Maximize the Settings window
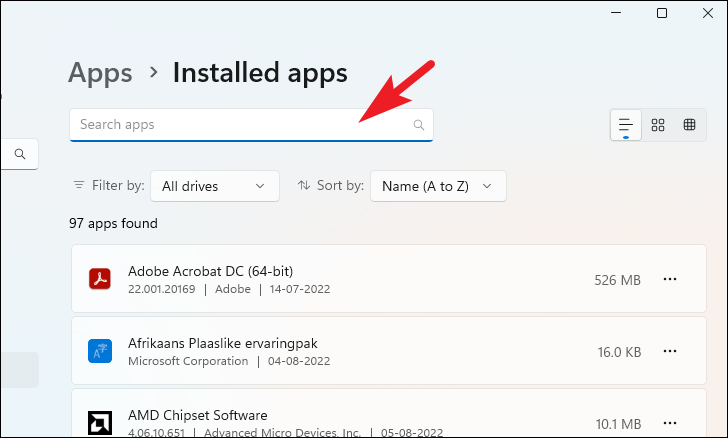The width and height of the screenshot is (728, 438). pyautogui.click(x=662, y=13)
